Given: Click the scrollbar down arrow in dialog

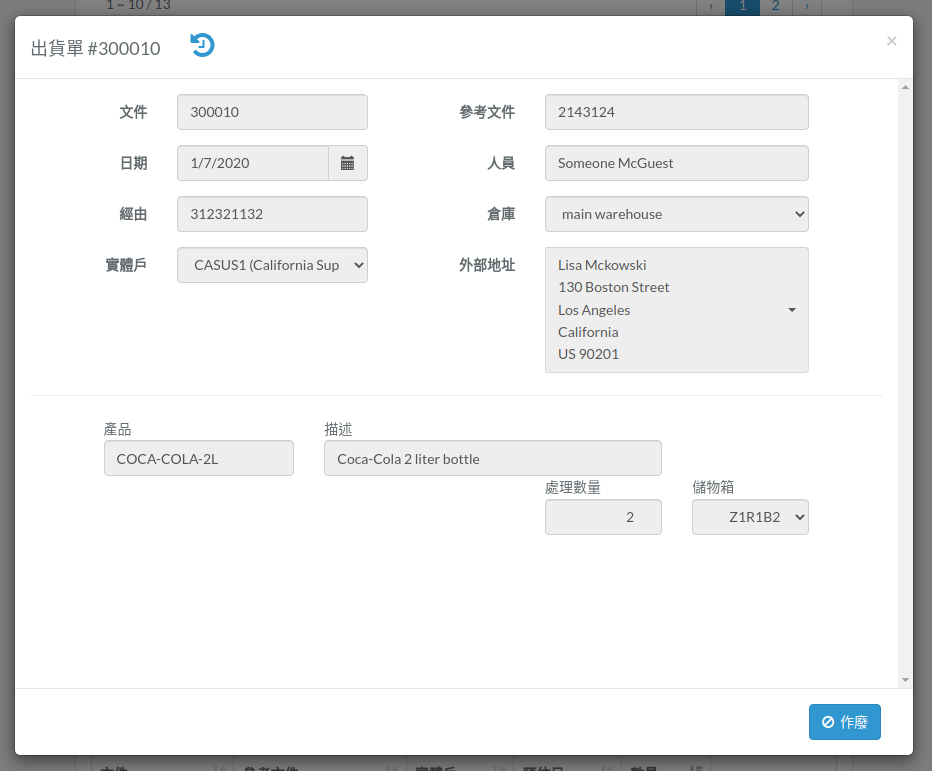Looking at the screenshot, I should pyautogui.click(x=905, y=679).
